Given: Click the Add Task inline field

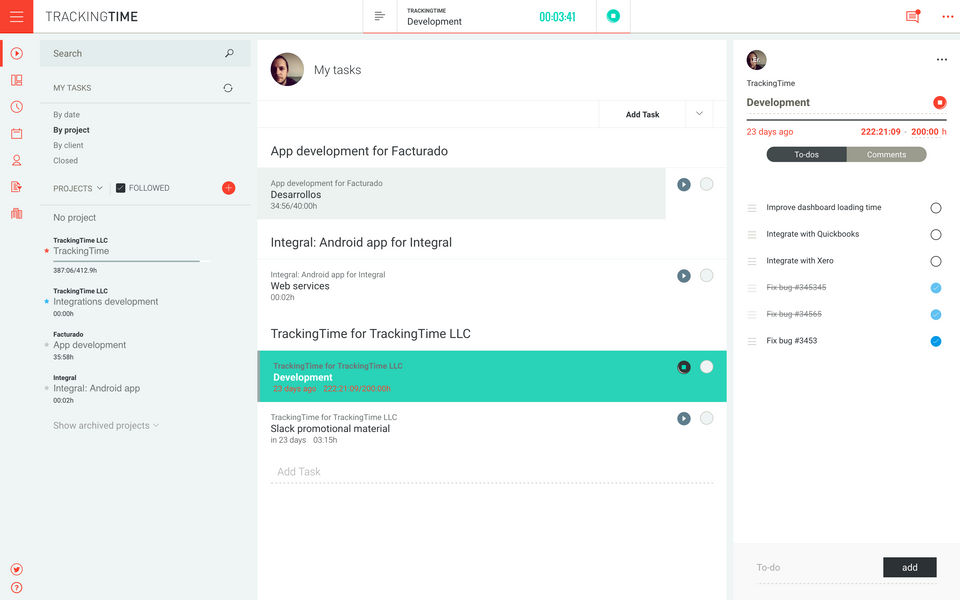Looking at the screenshot, I should coord(492,471).
